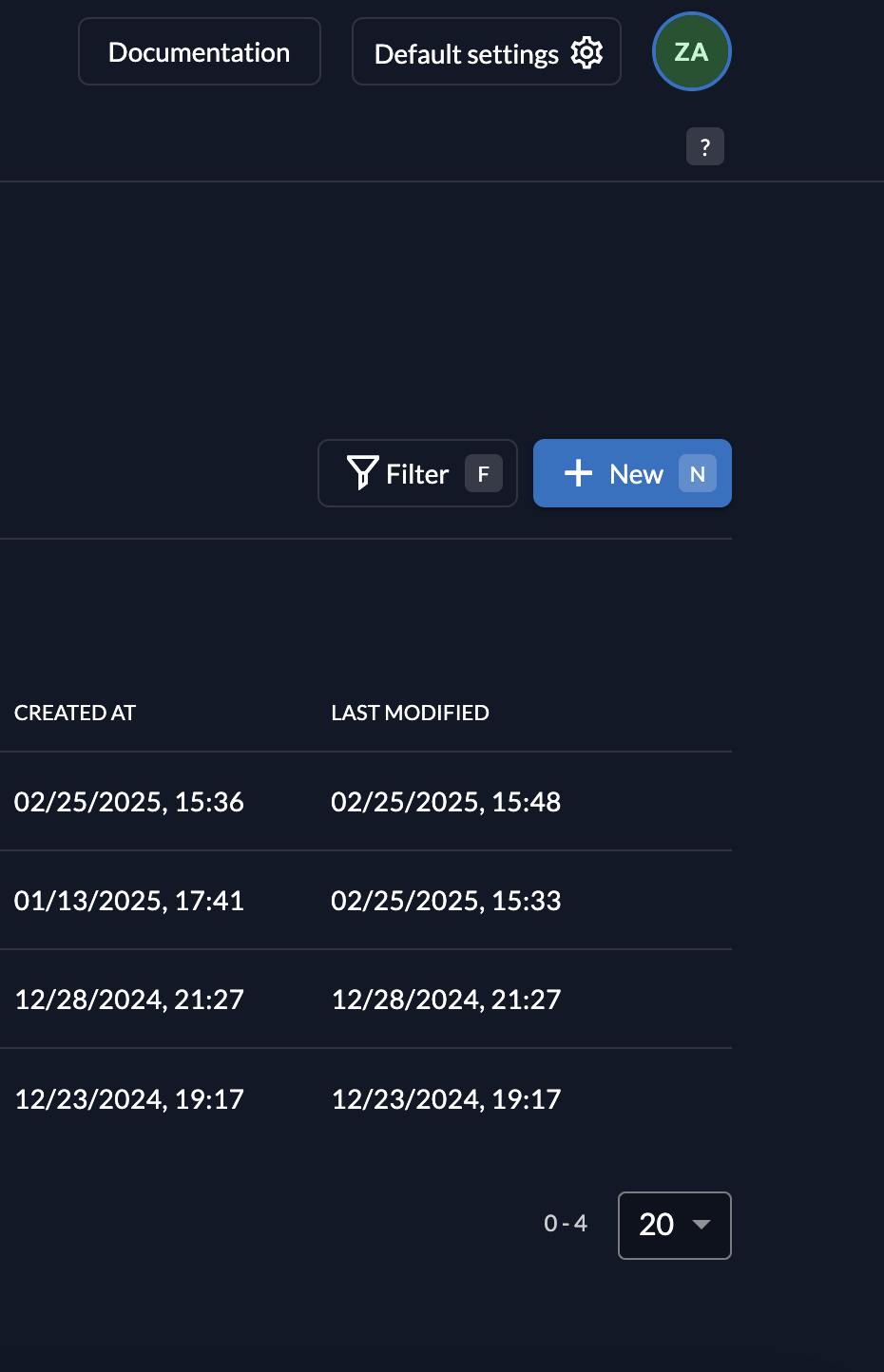Click the Default settings text label
Viewport: 884px width, 1372px height.
pos(466,54)
